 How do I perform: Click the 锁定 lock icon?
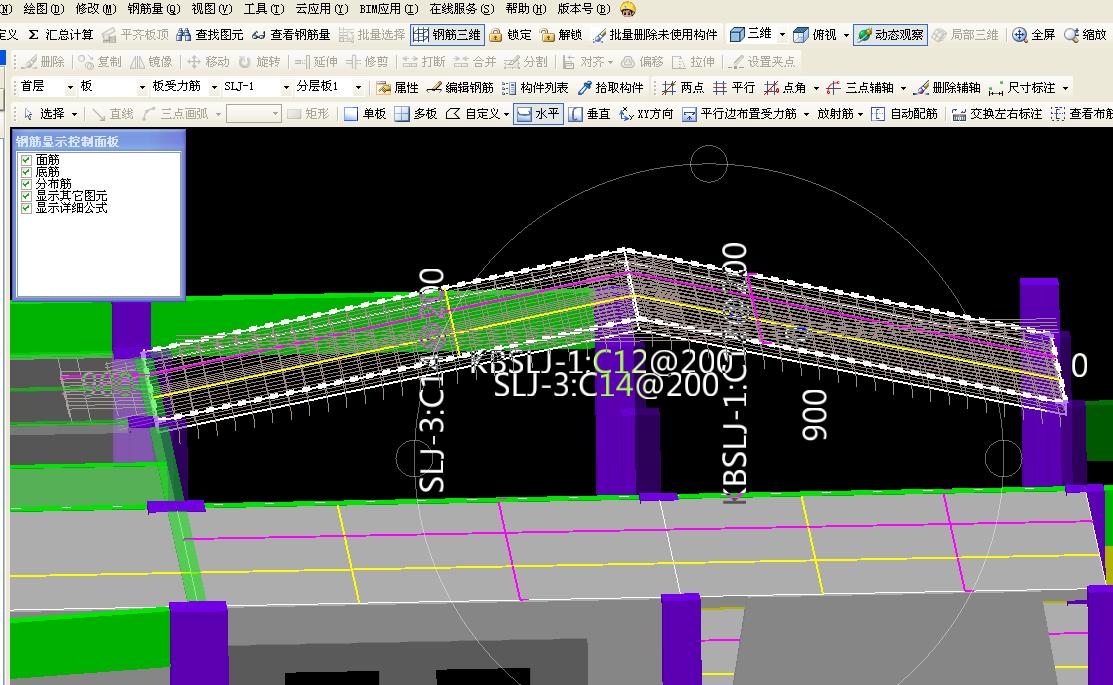coord(495,35)
